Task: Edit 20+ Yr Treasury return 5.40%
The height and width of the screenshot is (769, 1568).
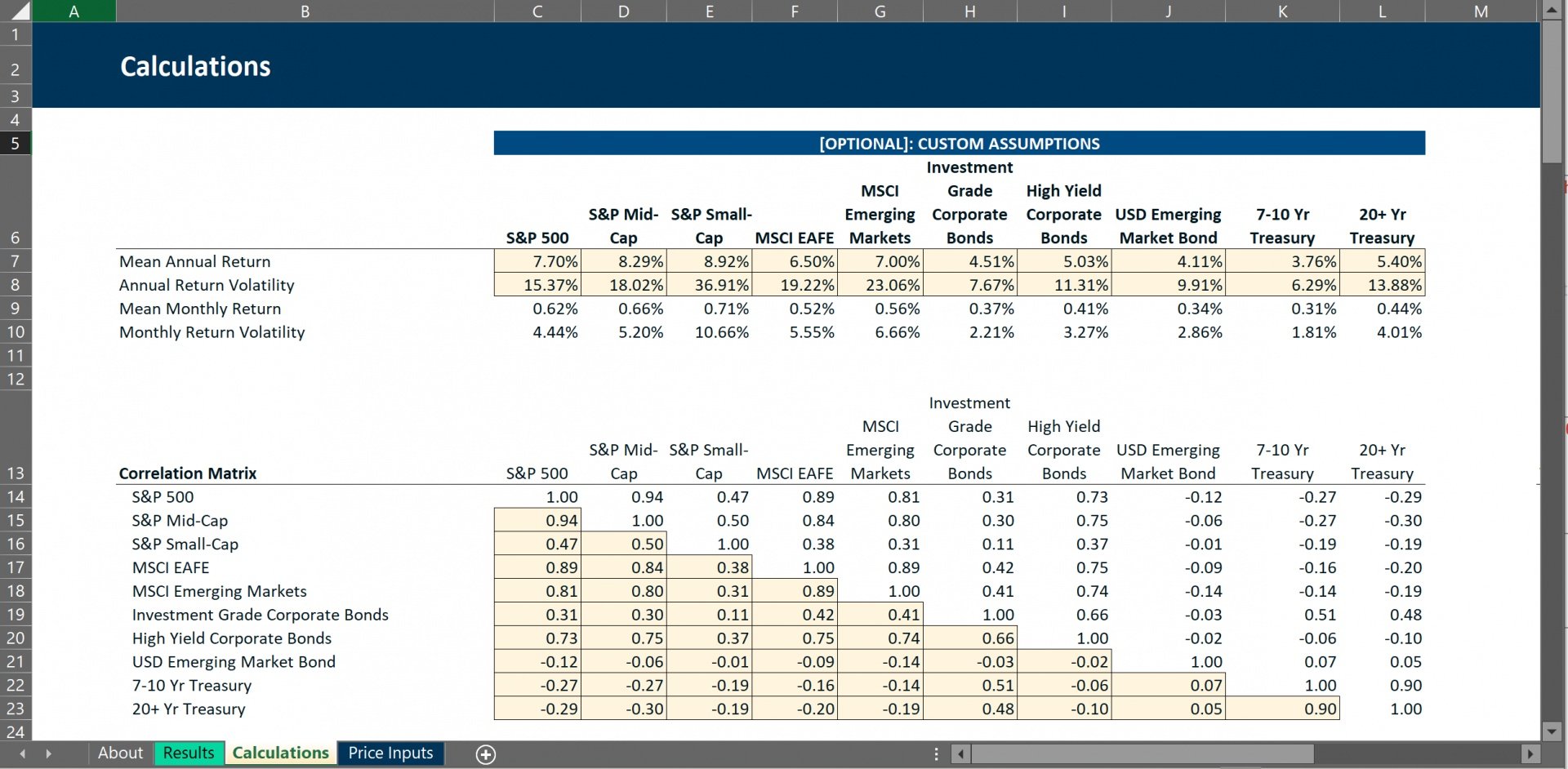Action: tap(1383, 261)
